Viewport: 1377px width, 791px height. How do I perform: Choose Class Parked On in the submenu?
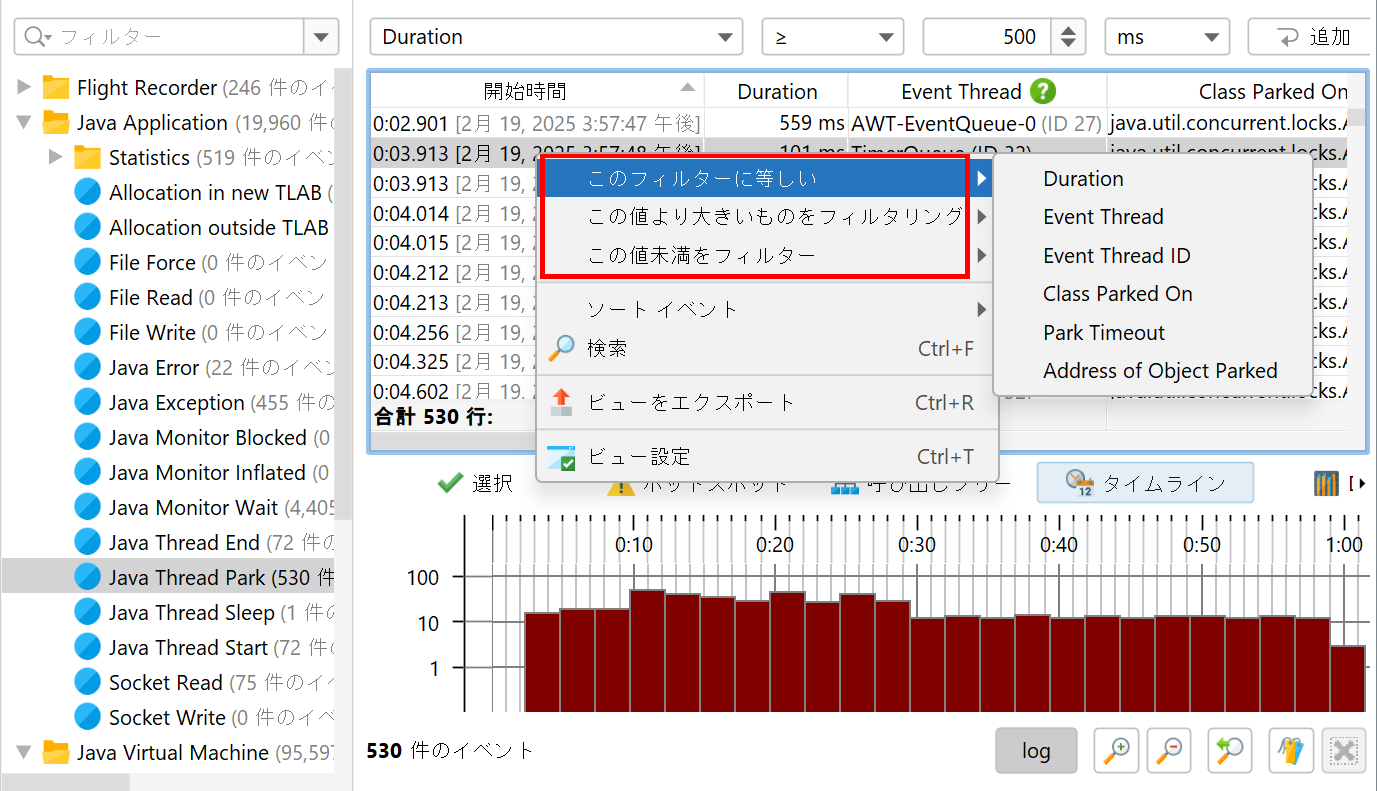[1152, 294]
